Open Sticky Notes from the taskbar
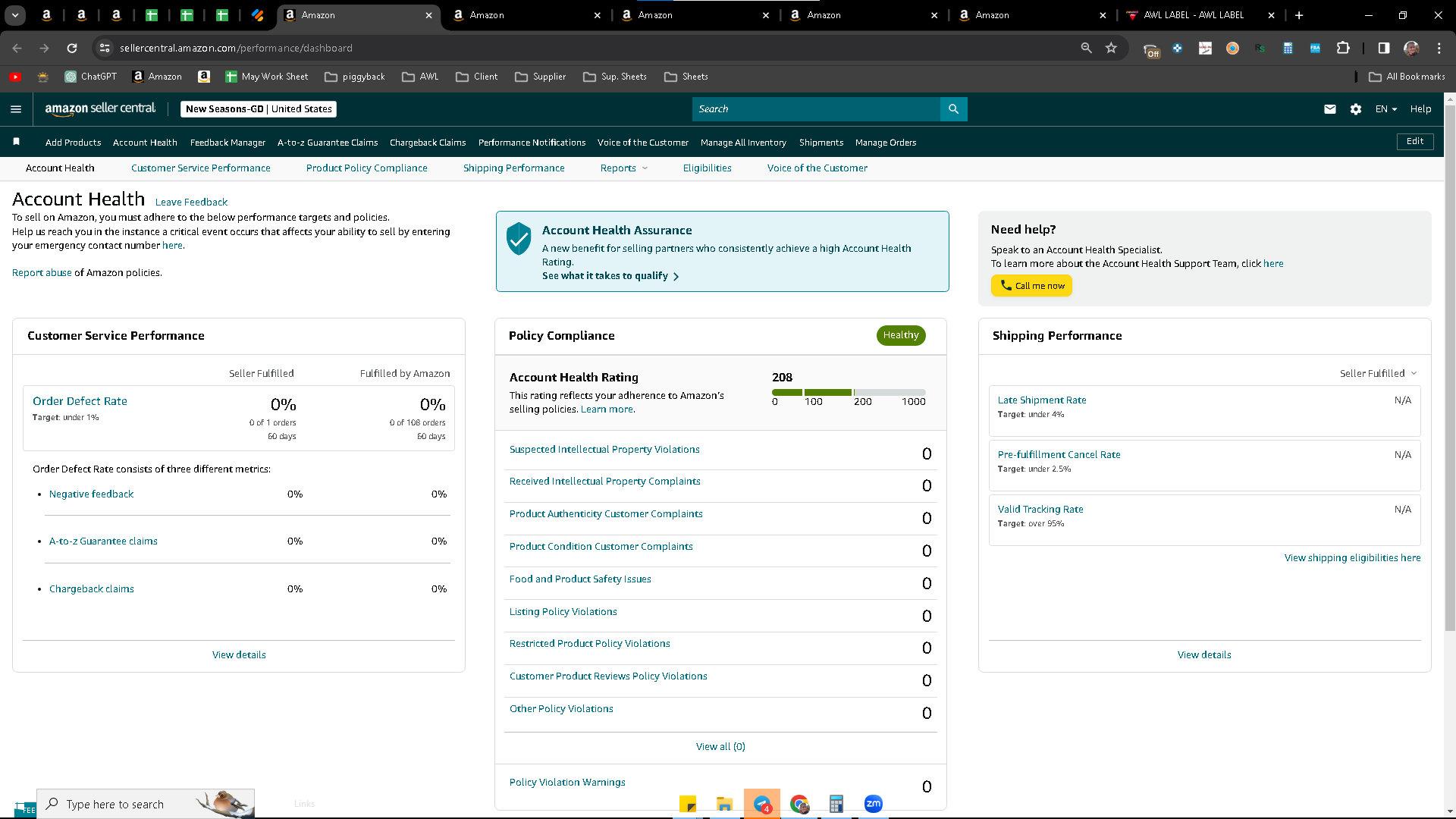The height and width of the screenshot is (819, 1456). click(688, 804)
